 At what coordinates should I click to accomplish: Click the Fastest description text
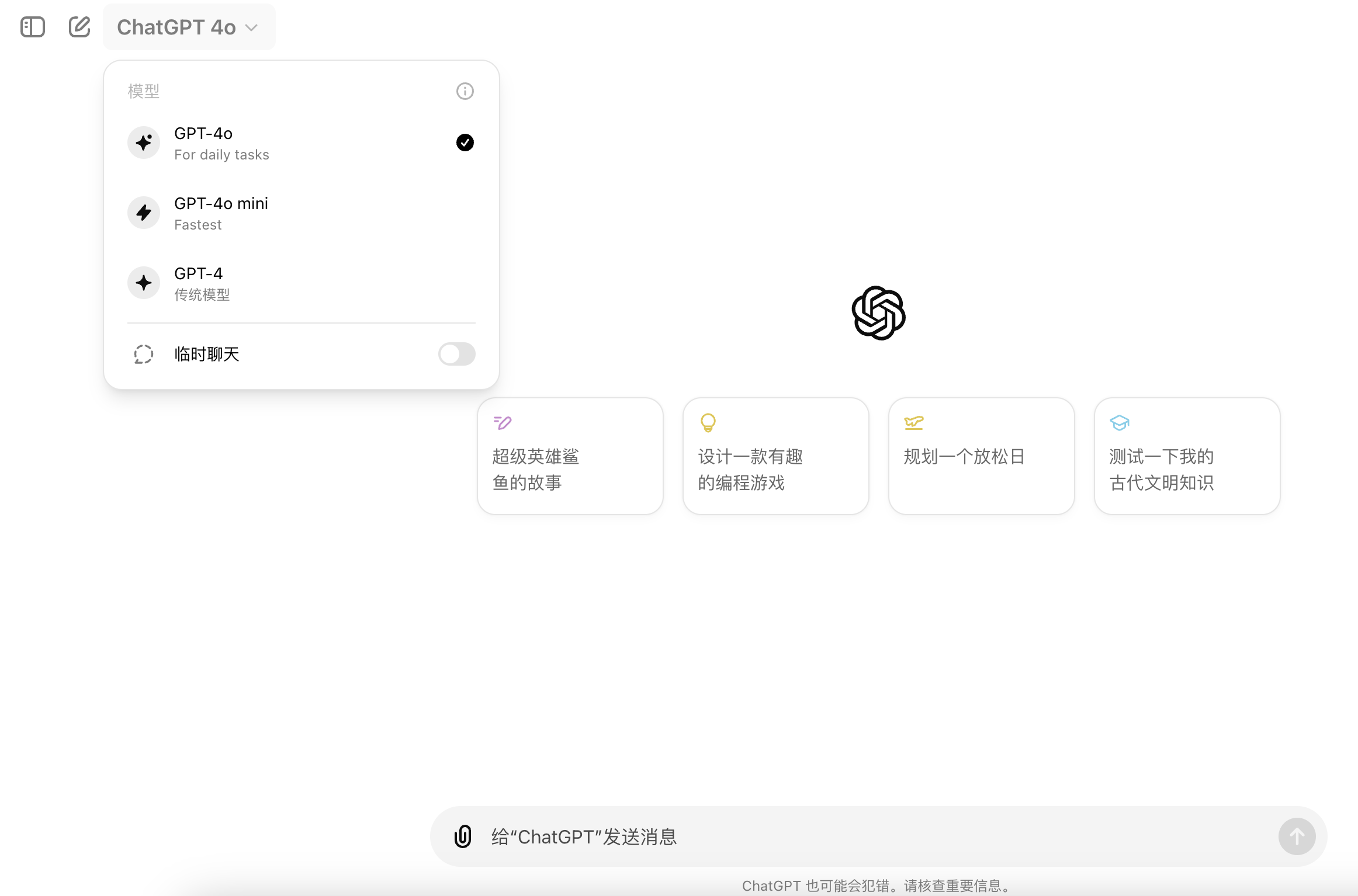click(x=198, y=225)
